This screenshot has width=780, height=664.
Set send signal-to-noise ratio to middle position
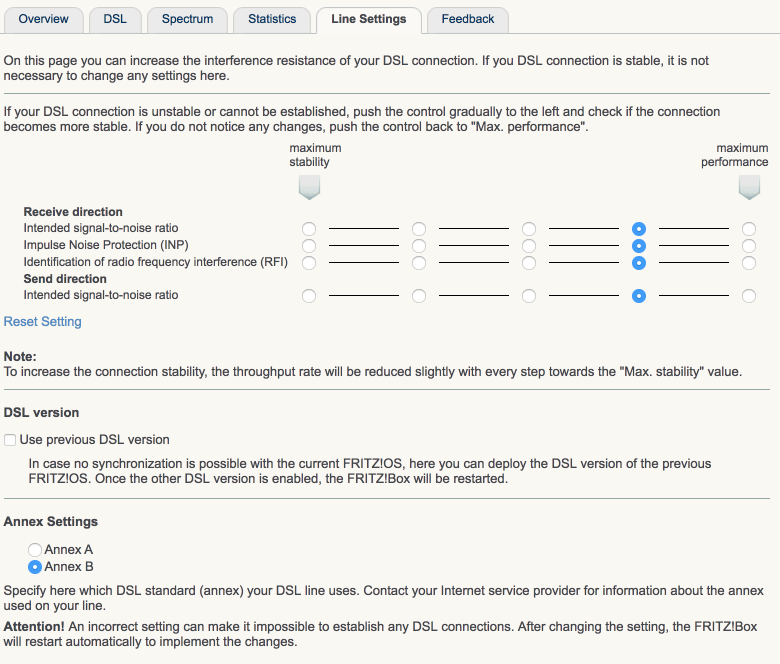coord(529,296)
